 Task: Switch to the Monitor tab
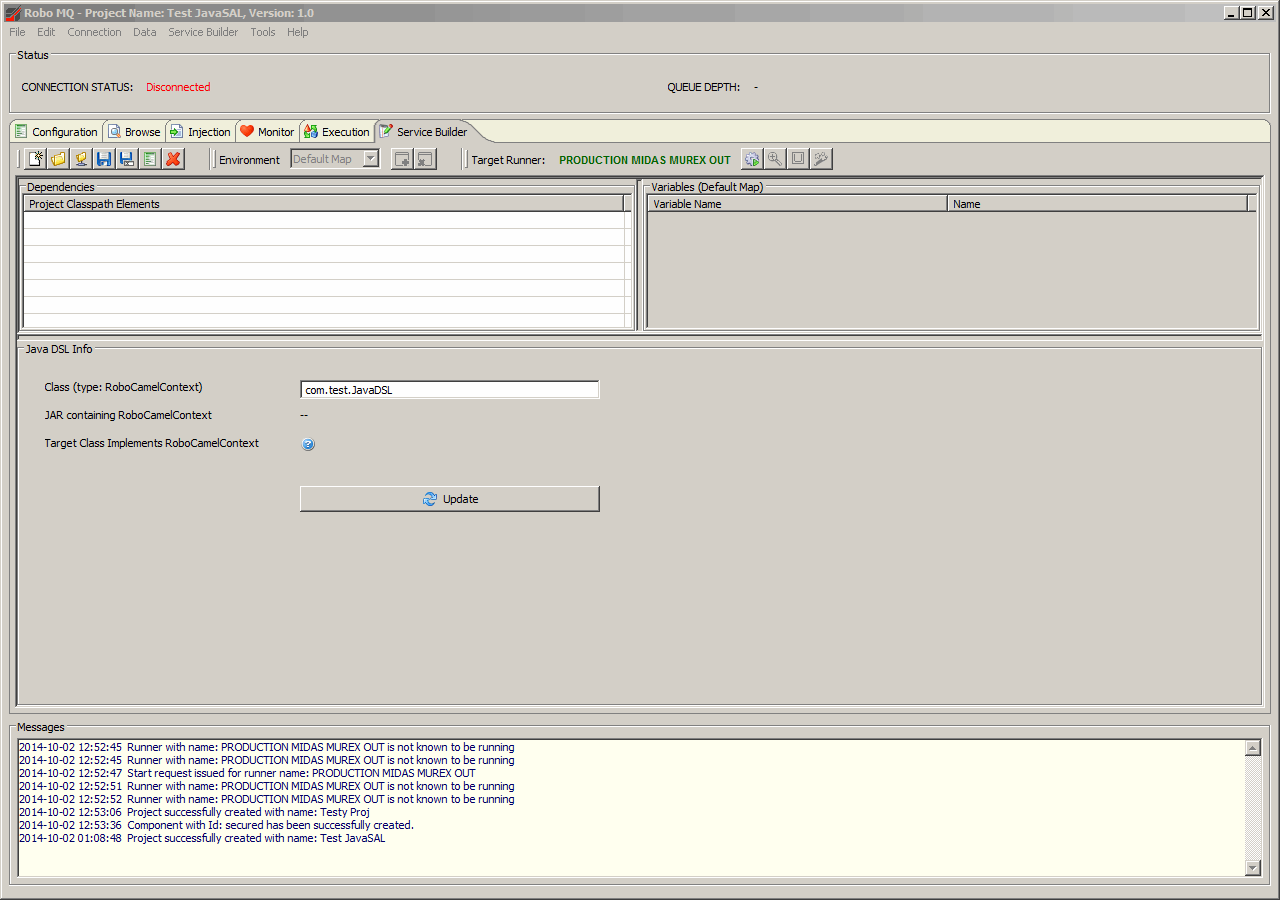pyautogui.click(x=267, y=132)
